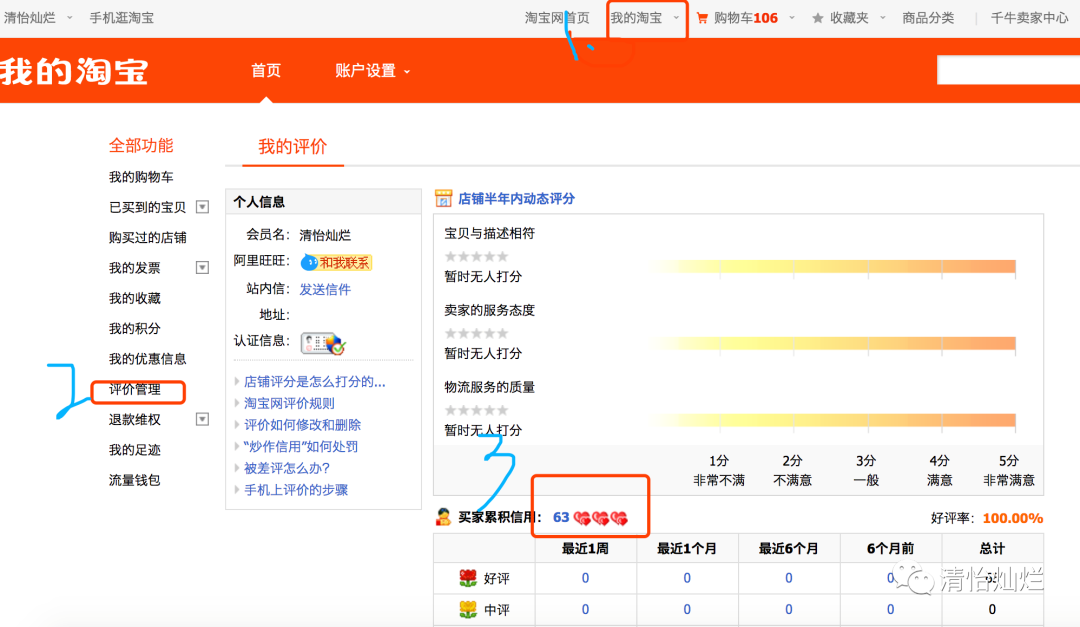The height and width of the screenshot is (627, 1080).
Task: Click the 店铺半年内动态评分 calendar icon
Action: click(444, 198)
